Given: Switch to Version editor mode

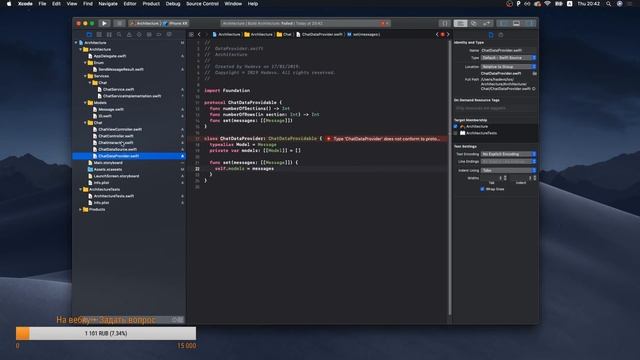Looking at the screenshot, I should click(487, 23).
